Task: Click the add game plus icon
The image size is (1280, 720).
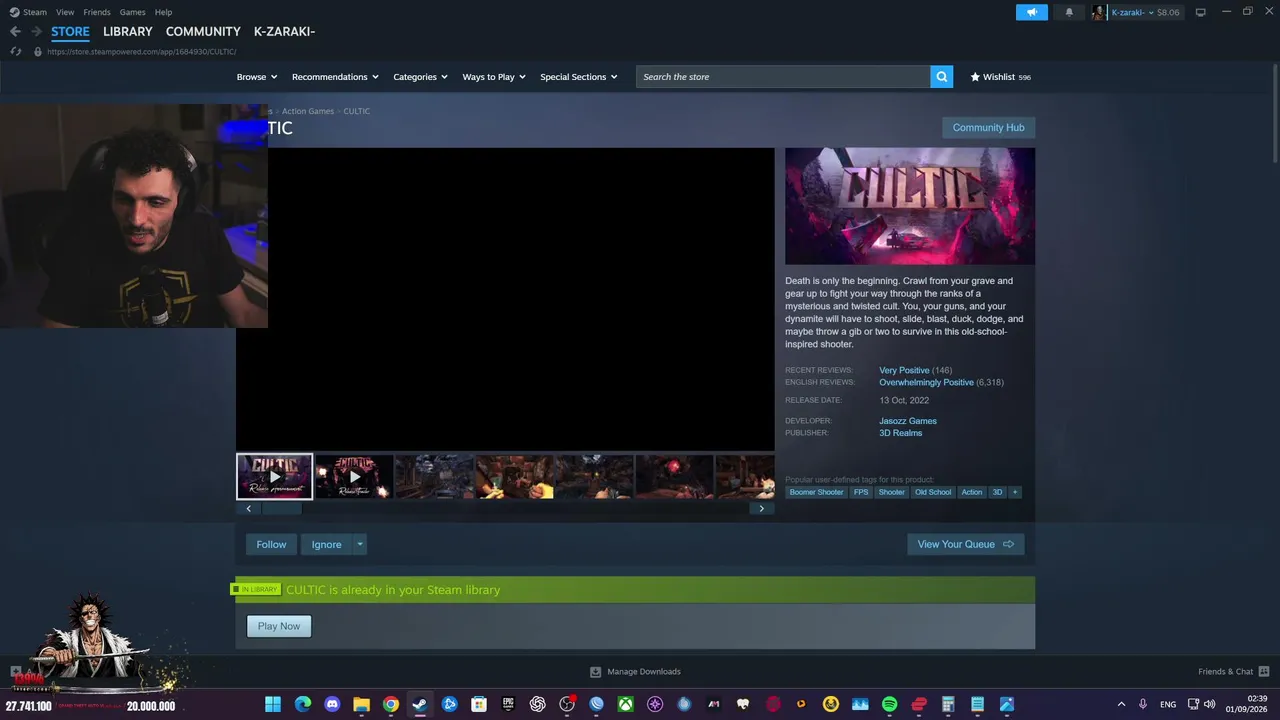Action: 15,672
